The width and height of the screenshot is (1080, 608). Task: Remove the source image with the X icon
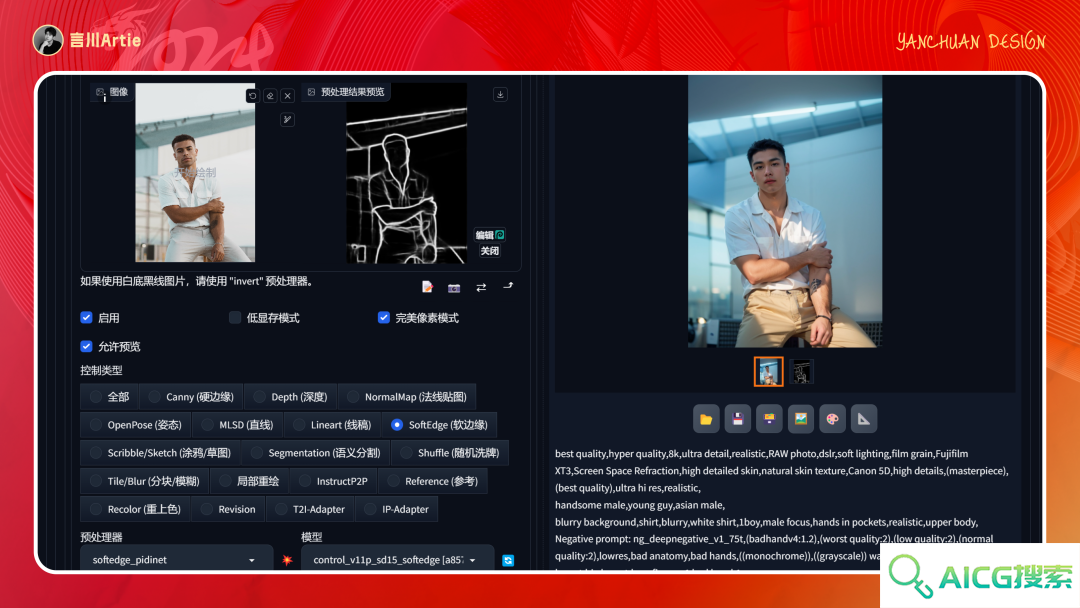click(288, 96)
